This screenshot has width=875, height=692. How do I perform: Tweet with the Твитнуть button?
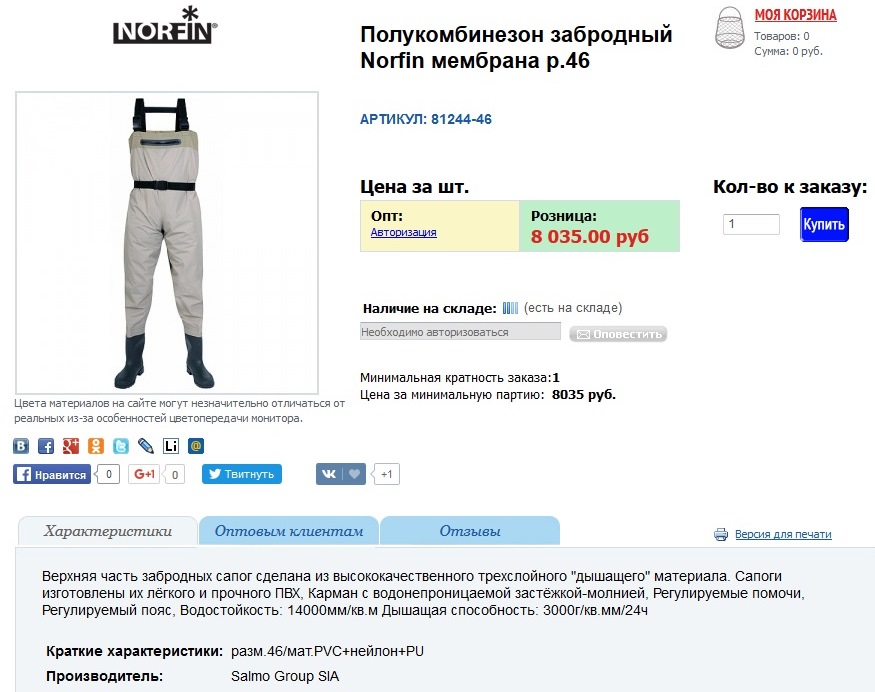tap(242, 474)
